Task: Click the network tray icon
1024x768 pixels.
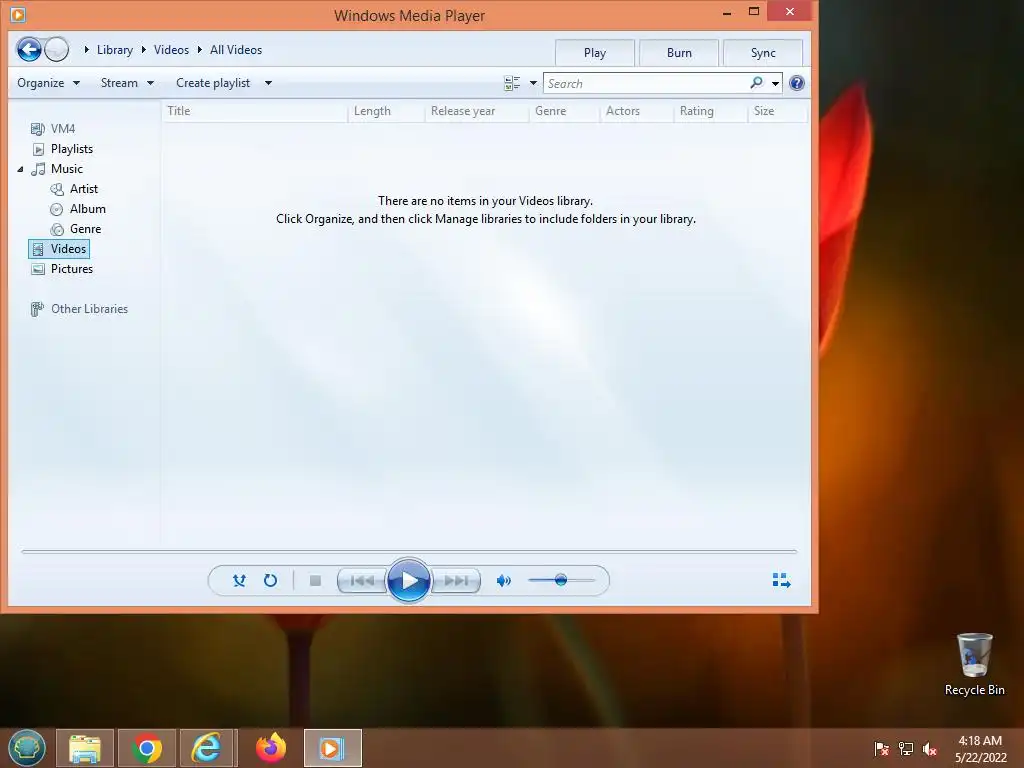Action: pos(906,748)
